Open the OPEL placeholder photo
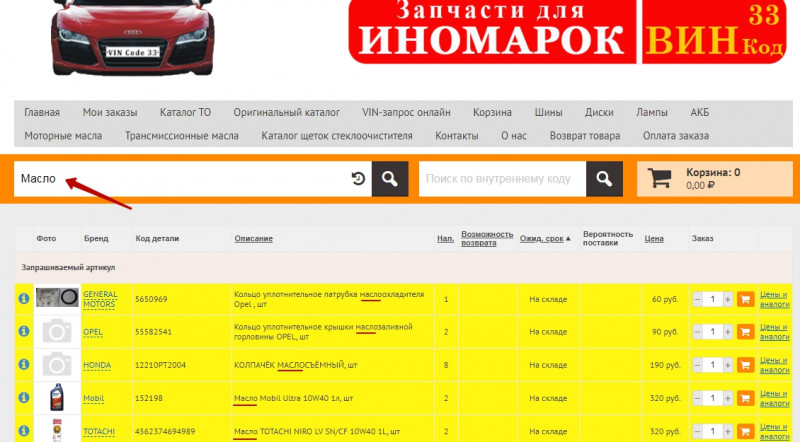The height and width of the screenshot is (442, 800). coord(57,332)
